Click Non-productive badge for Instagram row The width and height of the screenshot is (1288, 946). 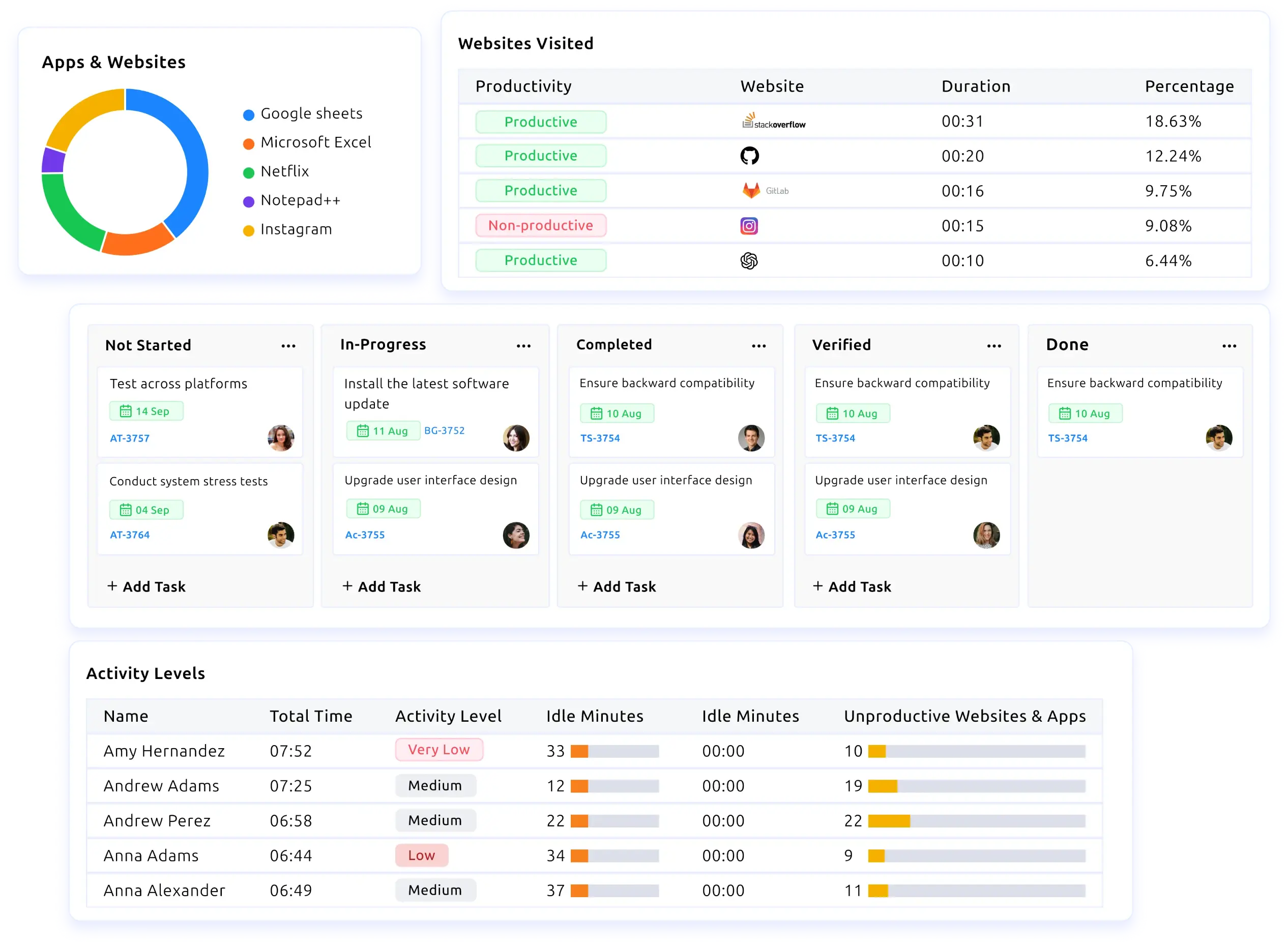click(x=541, y=226)
